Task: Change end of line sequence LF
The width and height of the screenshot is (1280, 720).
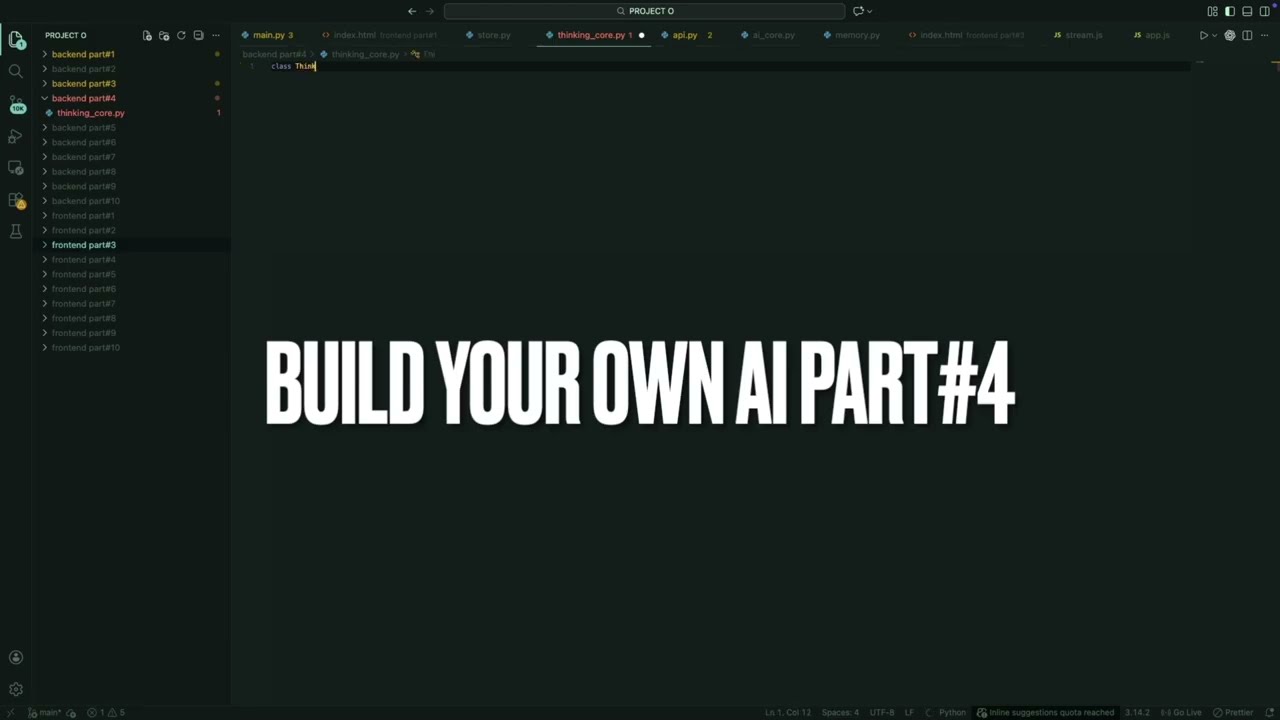Action: coord(910,712)
